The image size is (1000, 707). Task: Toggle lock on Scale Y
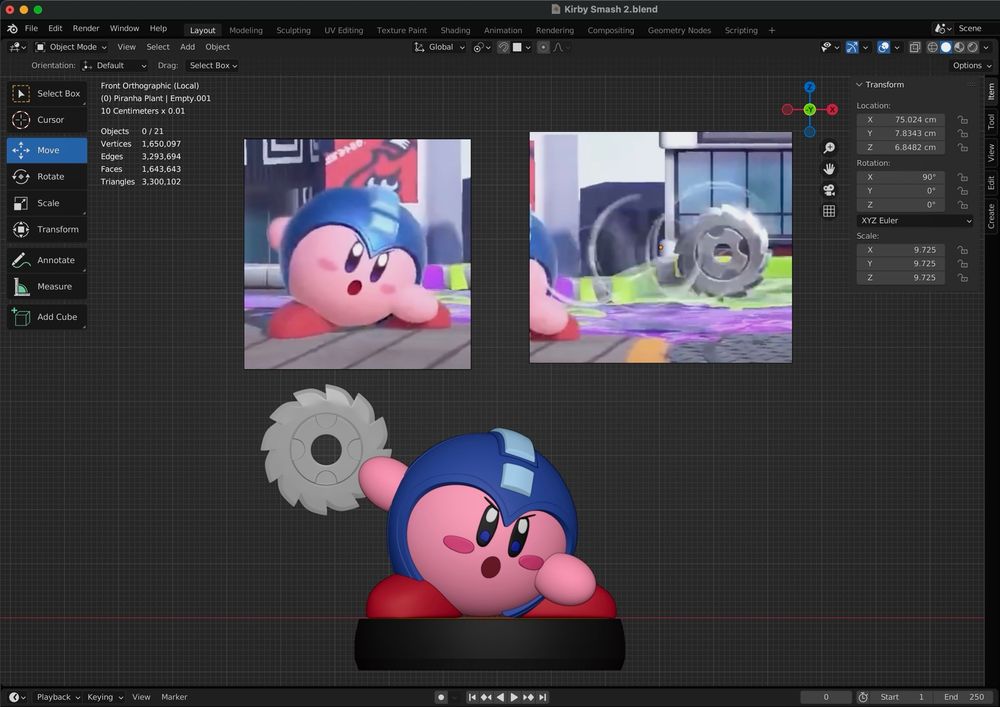tap(962, 264)
